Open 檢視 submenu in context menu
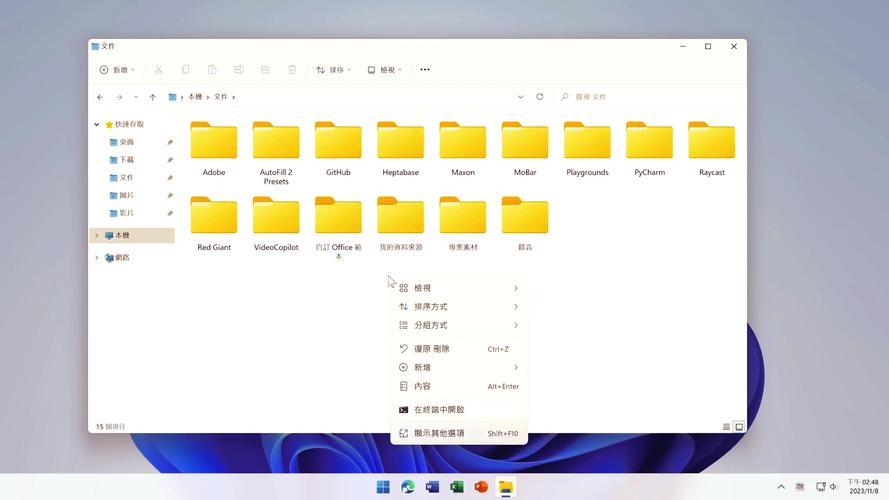This screenshot has width=889, height=500. (459, 288)
